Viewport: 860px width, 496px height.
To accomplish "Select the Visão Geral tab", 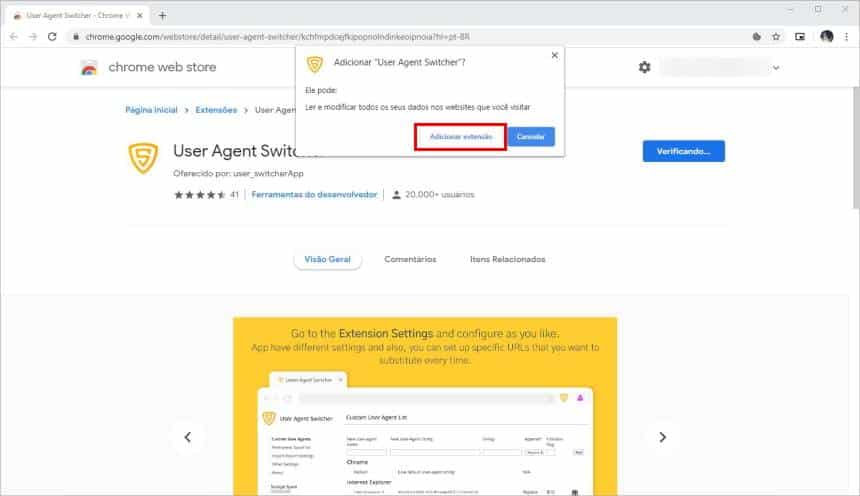I will coord(327,259).
